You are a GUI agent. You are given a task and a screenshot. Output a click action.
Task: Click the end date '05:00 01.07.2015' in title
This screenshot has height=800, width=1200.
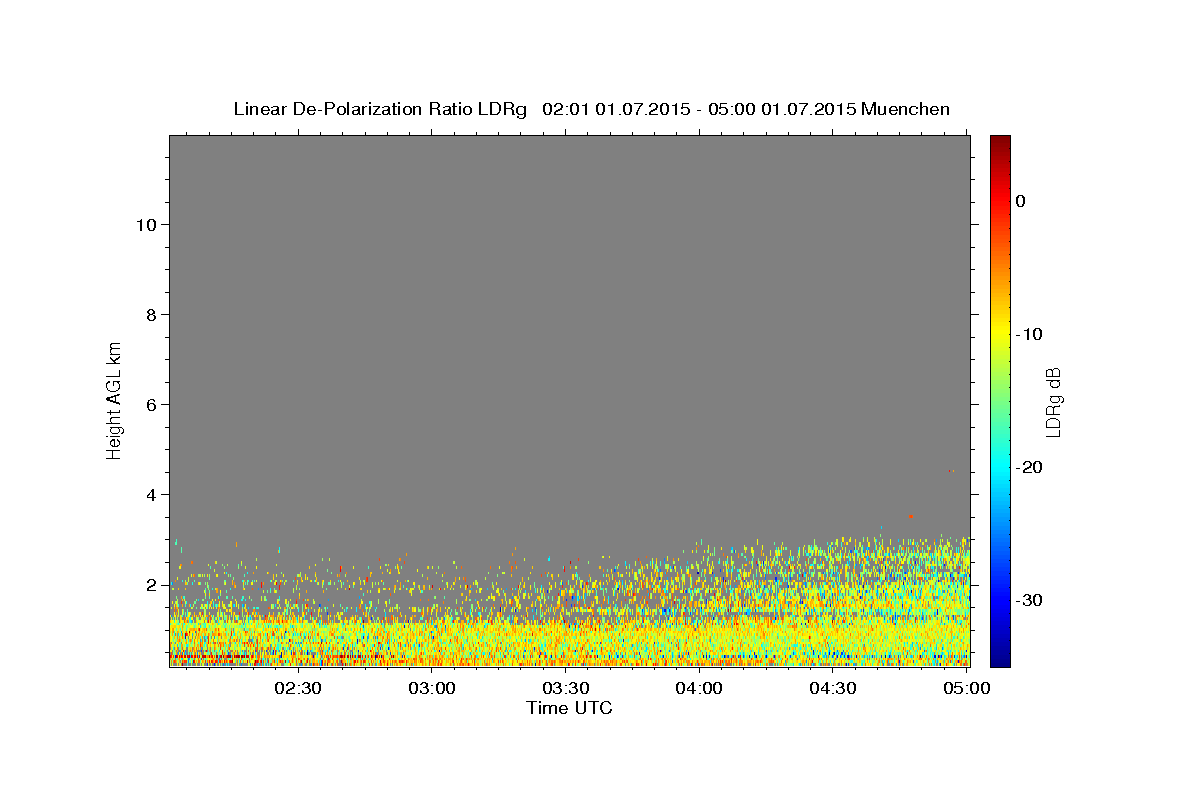[781, 109]
